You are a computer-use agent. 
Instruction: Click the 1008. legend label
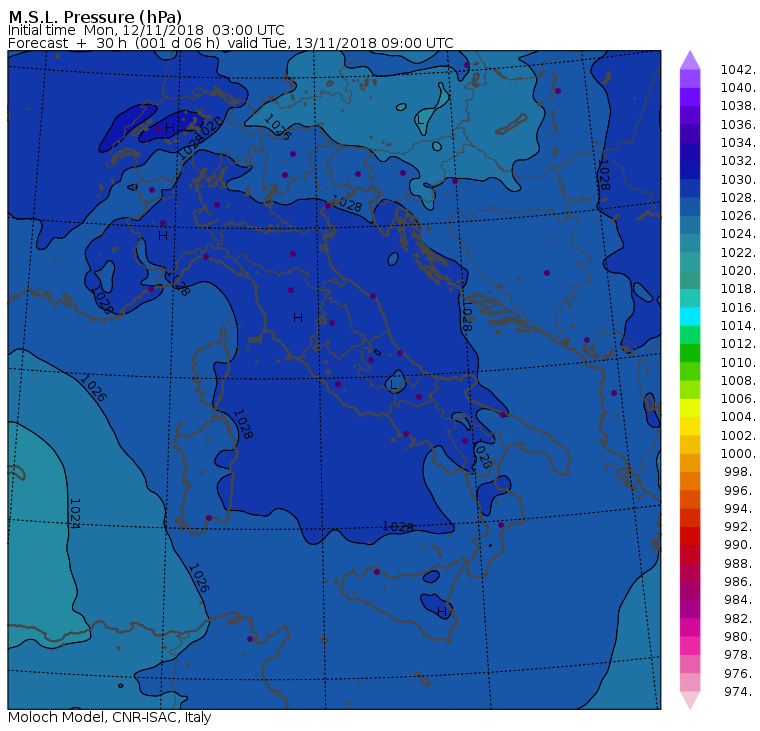[738, 381]
